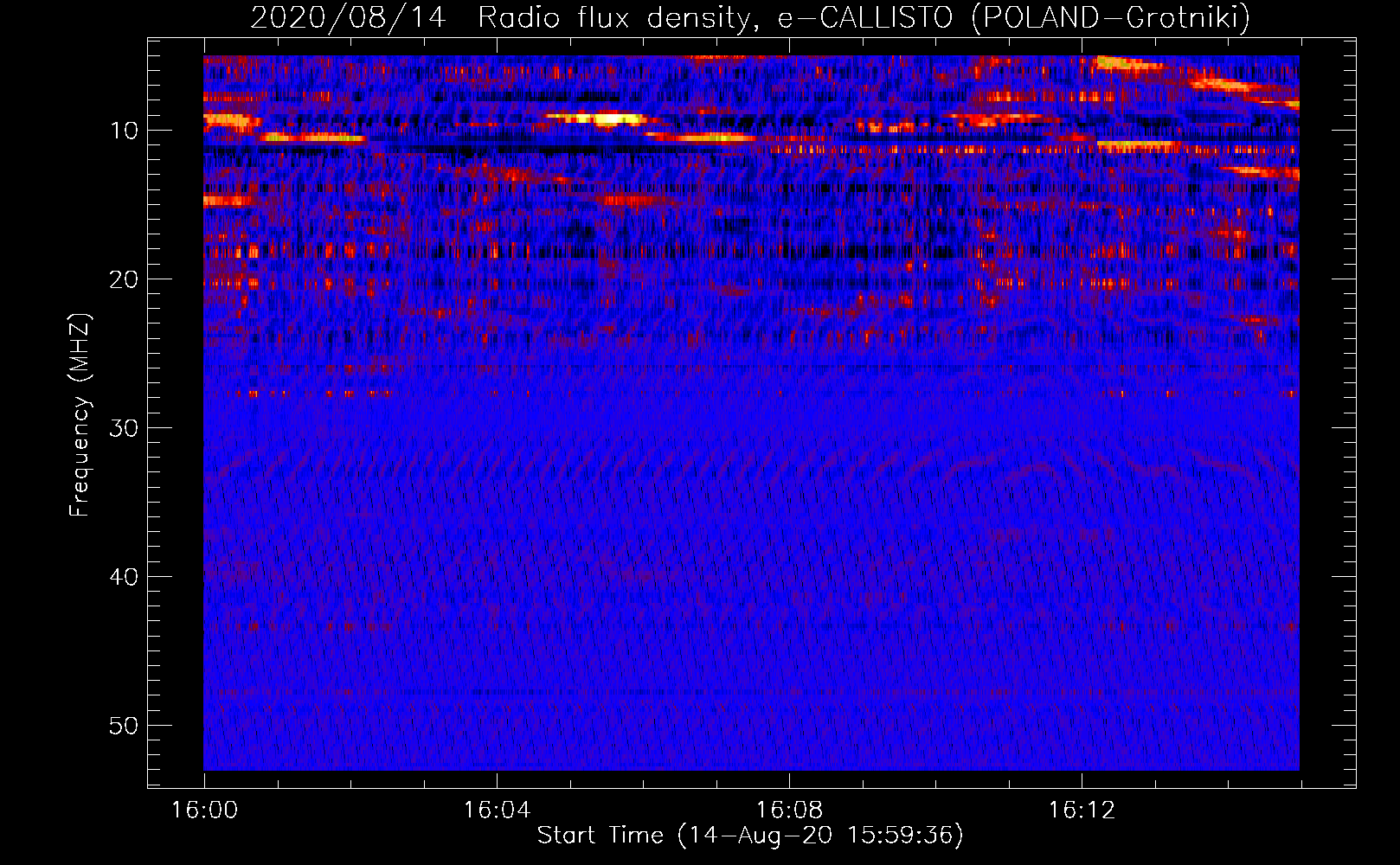Viewport: 1400px width, 865px height.
Task: Click the 10 MHz frequency tick label
Action: (125, 131)
